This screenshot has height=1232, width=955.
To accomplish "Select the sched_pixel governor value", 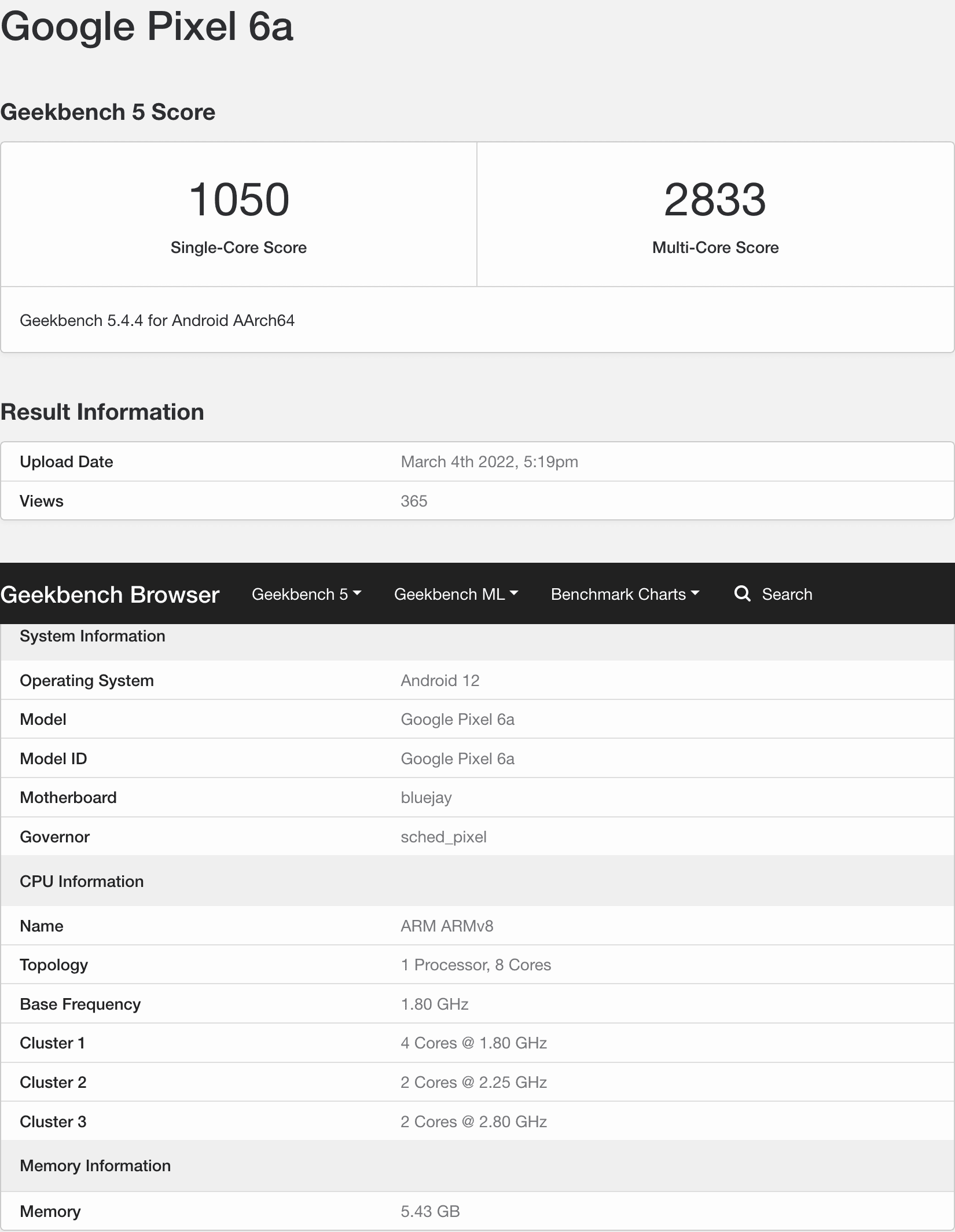I will click(443, 837).
